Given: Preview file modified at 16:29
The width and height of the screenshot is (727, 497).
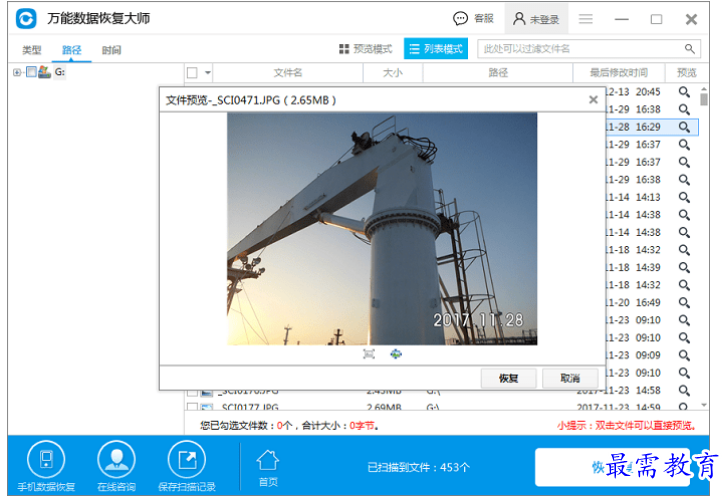Looking at the screenshot, I should [684, 127].
